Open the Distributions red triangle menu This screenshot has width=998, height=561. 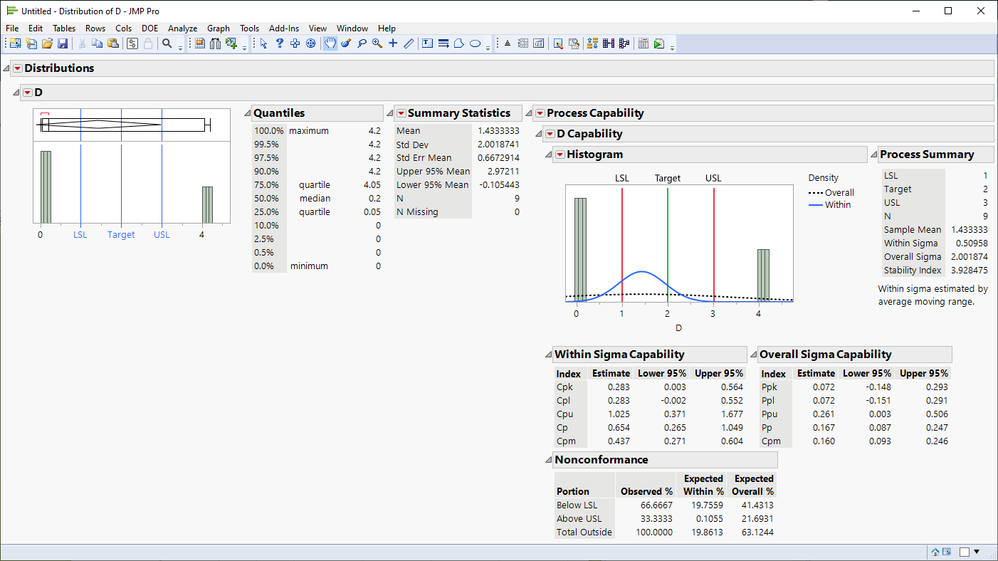pyautogui.click(x=17, y=68)
